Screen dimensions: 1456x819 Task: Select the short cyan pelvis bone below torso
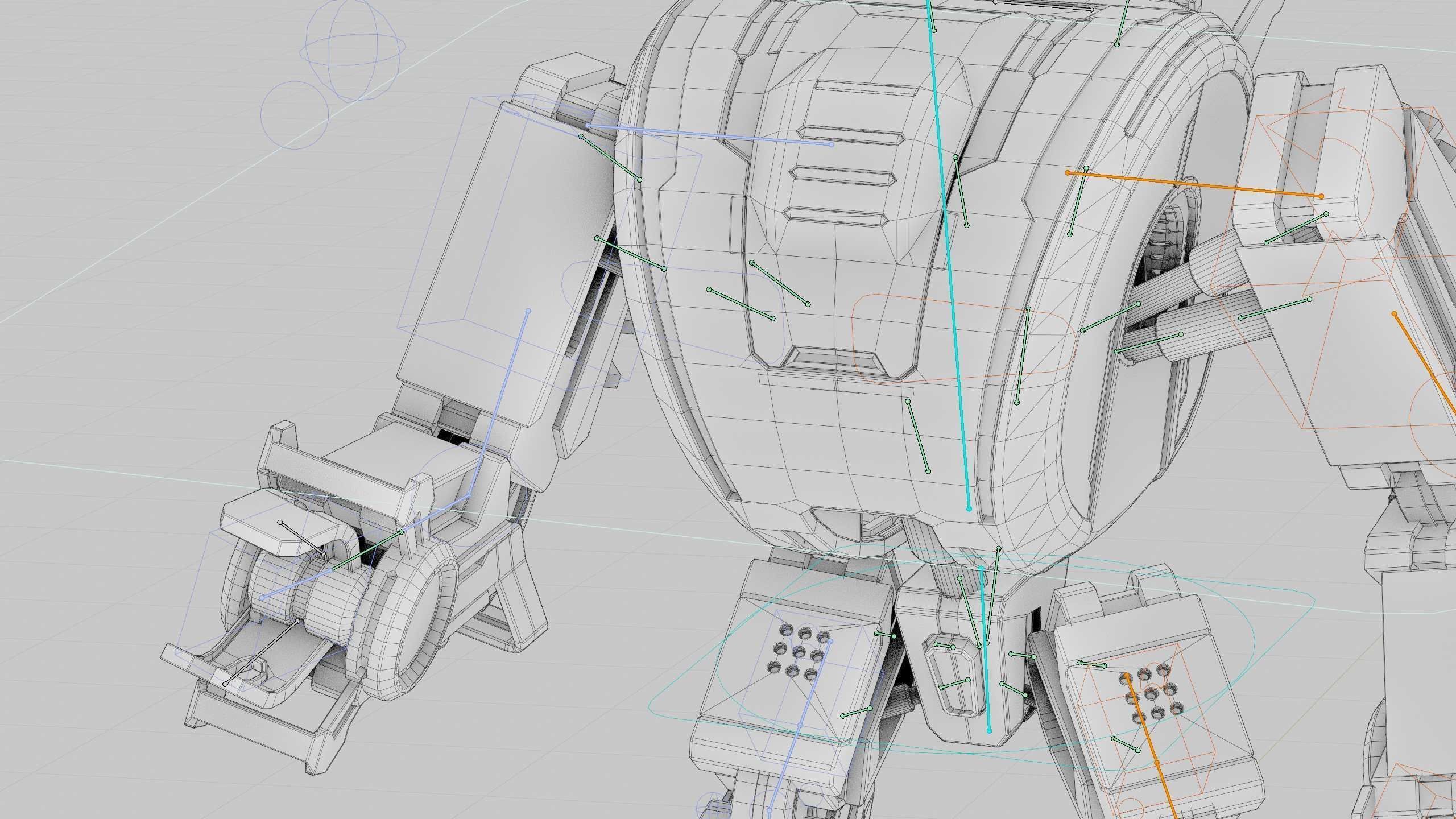tap(985, 650)
